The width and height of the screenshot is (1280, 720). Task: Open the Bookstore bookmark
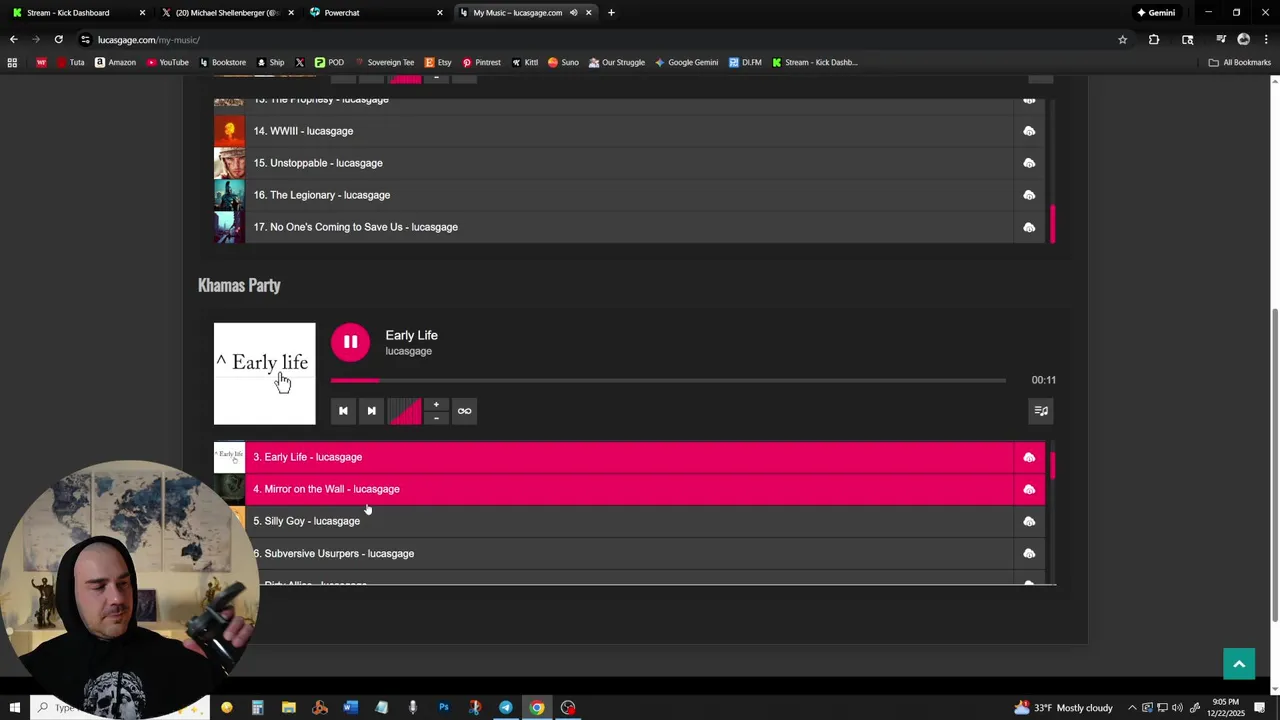tap(222, 62)
